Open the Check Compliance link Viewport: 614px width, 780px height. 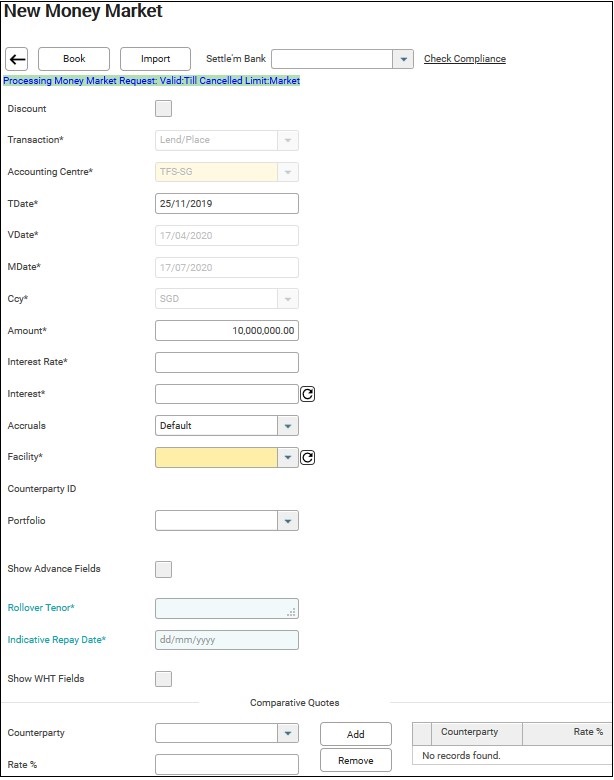[x=465, y=59]
